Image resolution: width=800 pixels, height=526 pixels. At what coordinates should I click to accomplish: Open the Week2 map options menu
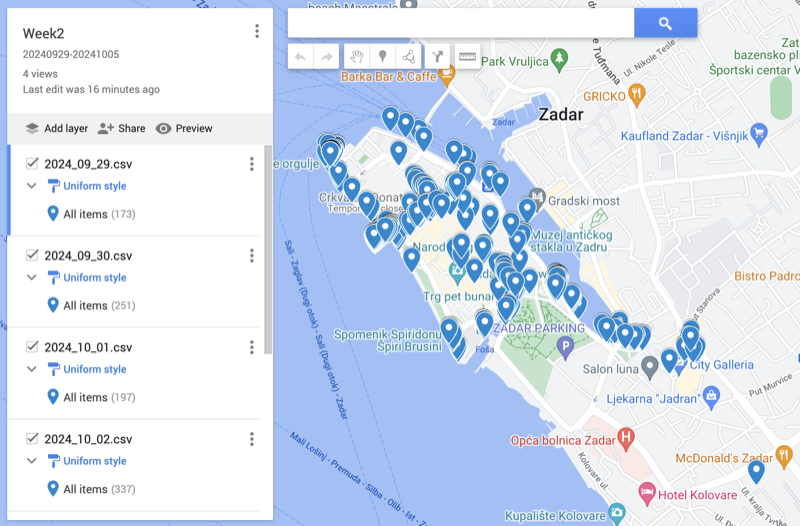257,32
